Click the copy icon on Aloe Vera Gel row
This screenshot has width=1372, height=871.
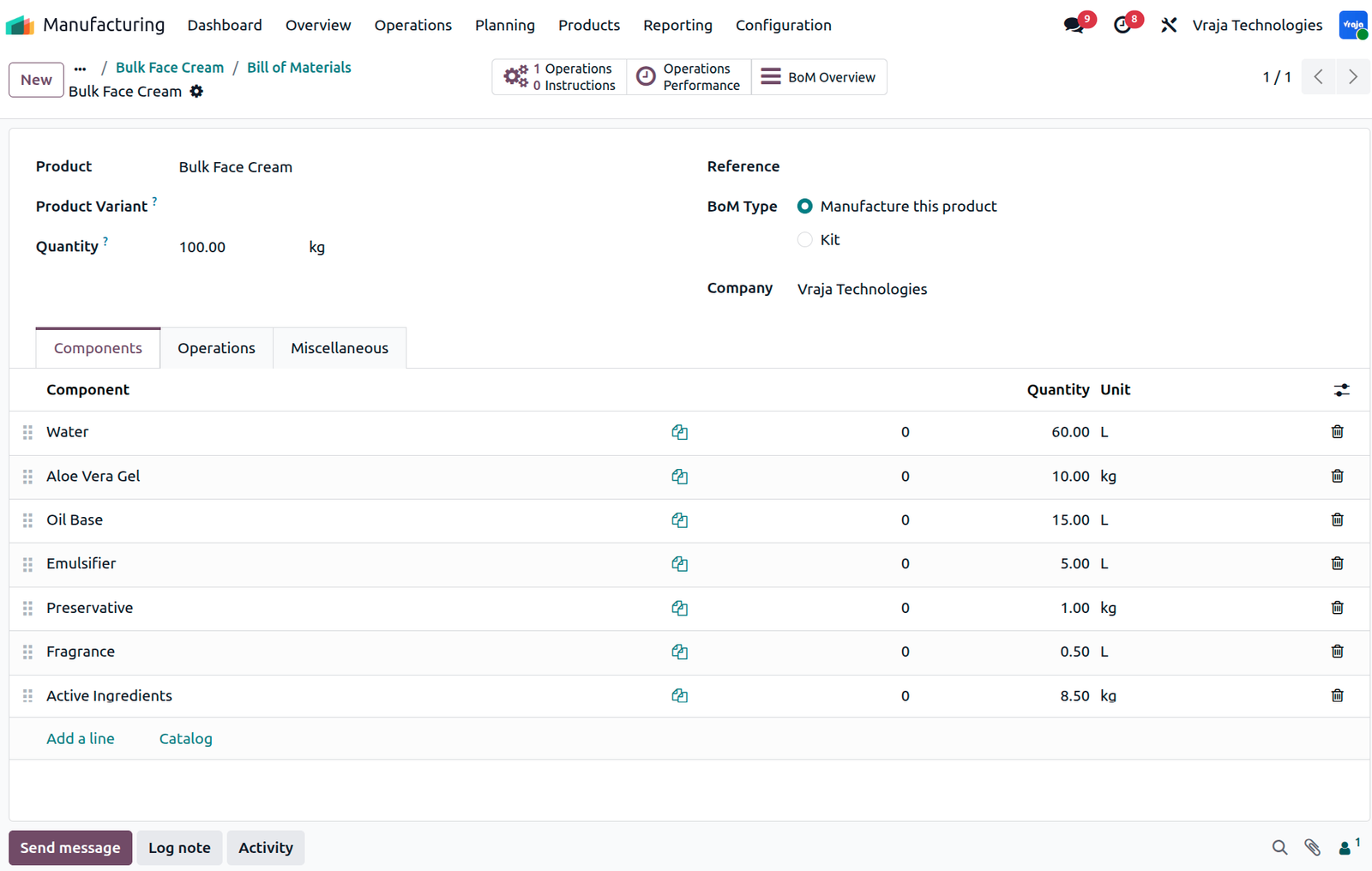[679, 476]
